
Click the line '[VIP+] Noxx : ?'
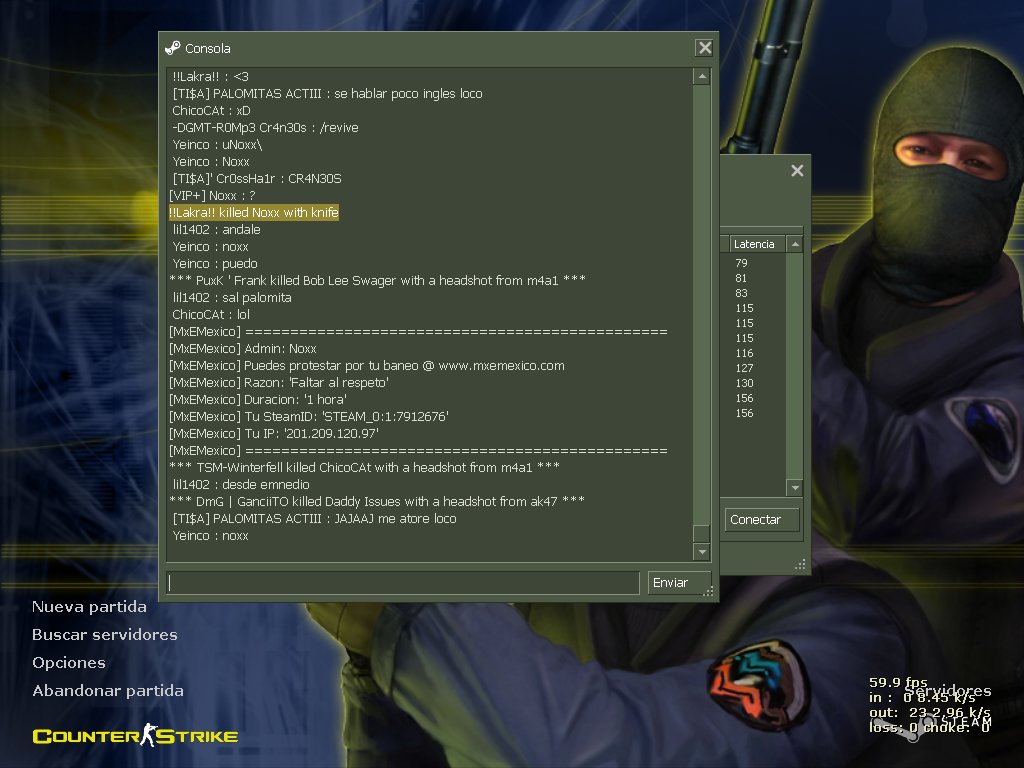click(212, 195)
